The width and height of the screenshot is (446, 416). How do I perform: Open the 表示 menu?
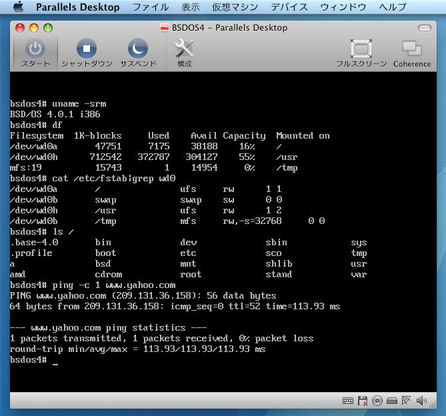(191, 7)
